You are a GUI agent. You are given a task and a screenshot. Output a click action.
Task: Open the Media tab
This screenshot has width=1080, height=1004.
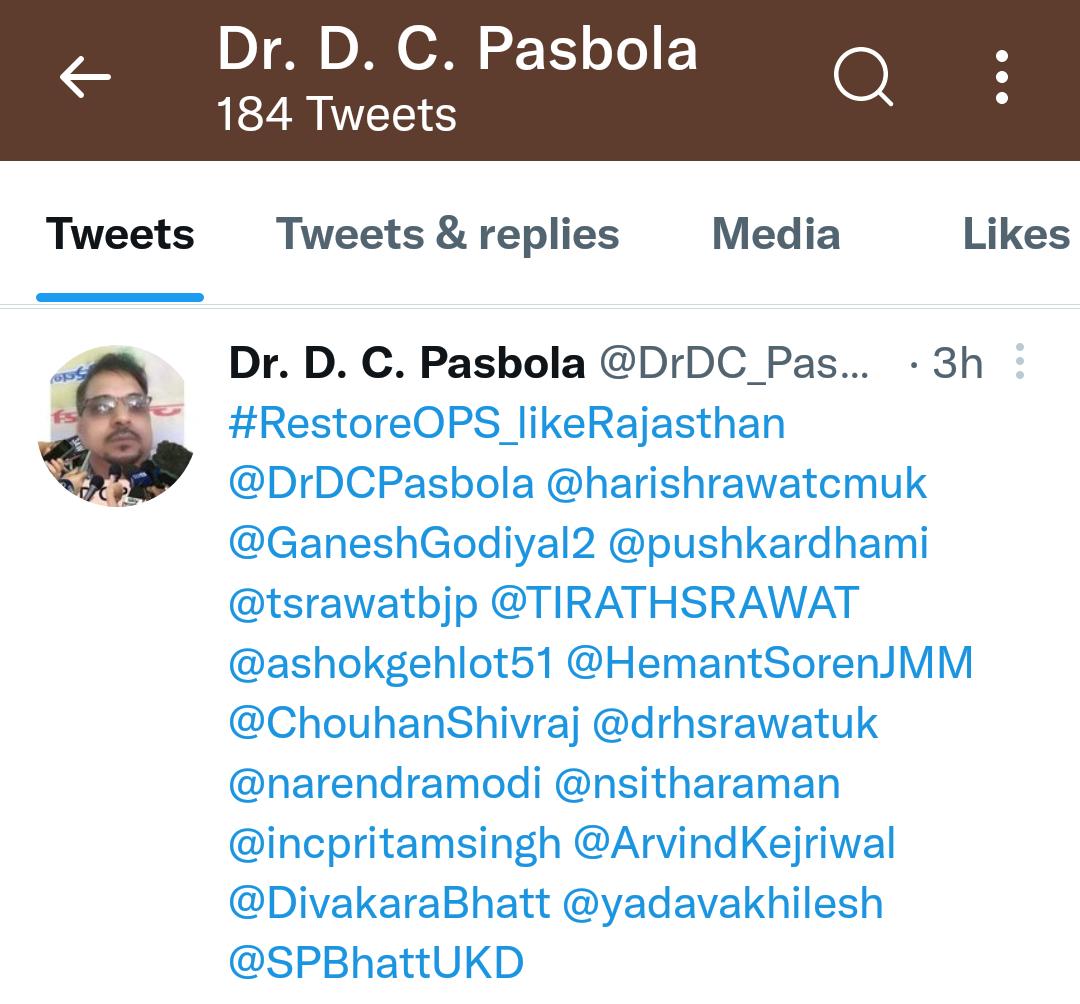[776, 234]
